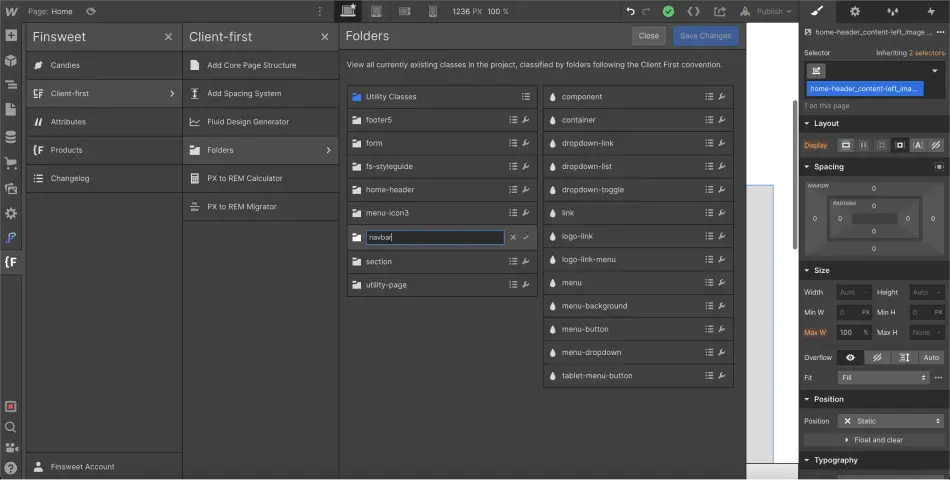
Task: Open Candies in Finsweet menu
Action: coord(104,65)
